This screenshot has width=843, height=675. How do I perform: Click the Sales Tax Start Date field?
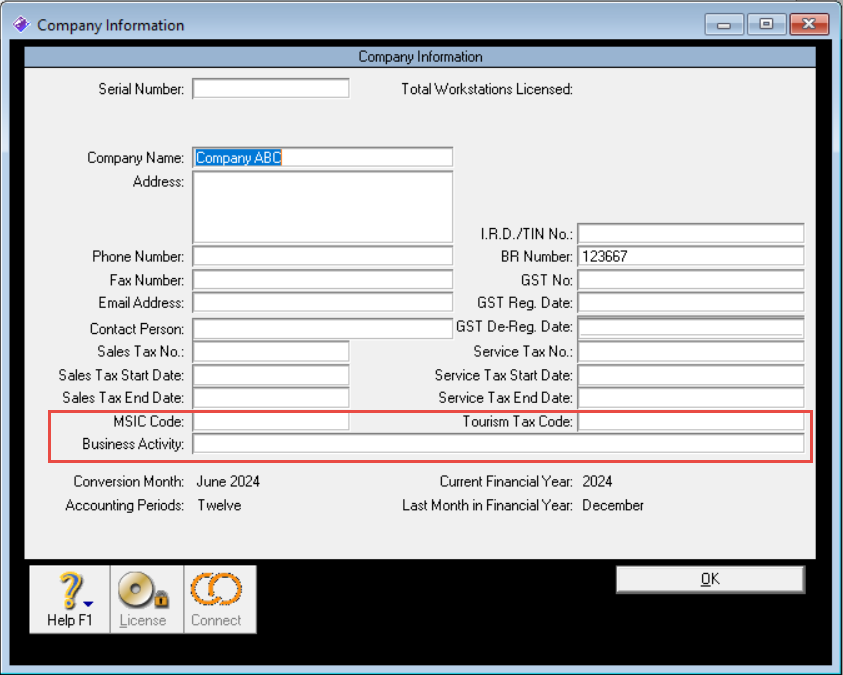coord(271,375)
